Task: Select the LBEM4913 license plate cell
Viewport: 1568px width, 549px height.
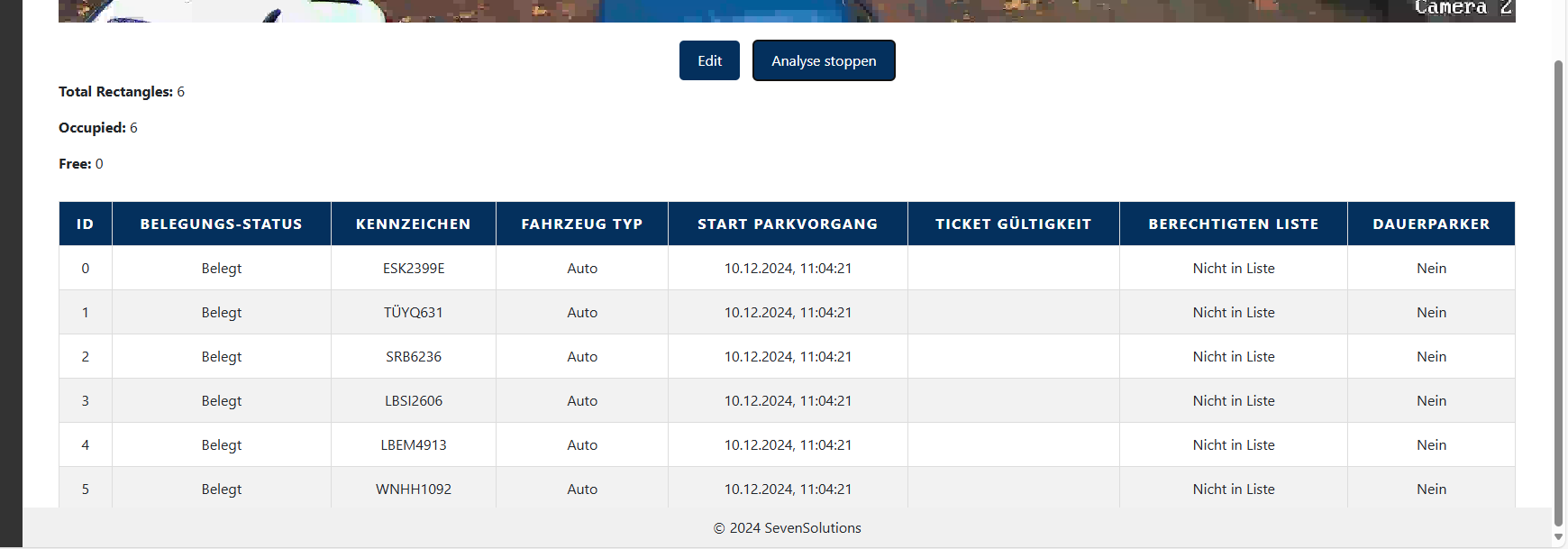Action: coord(414,445)
